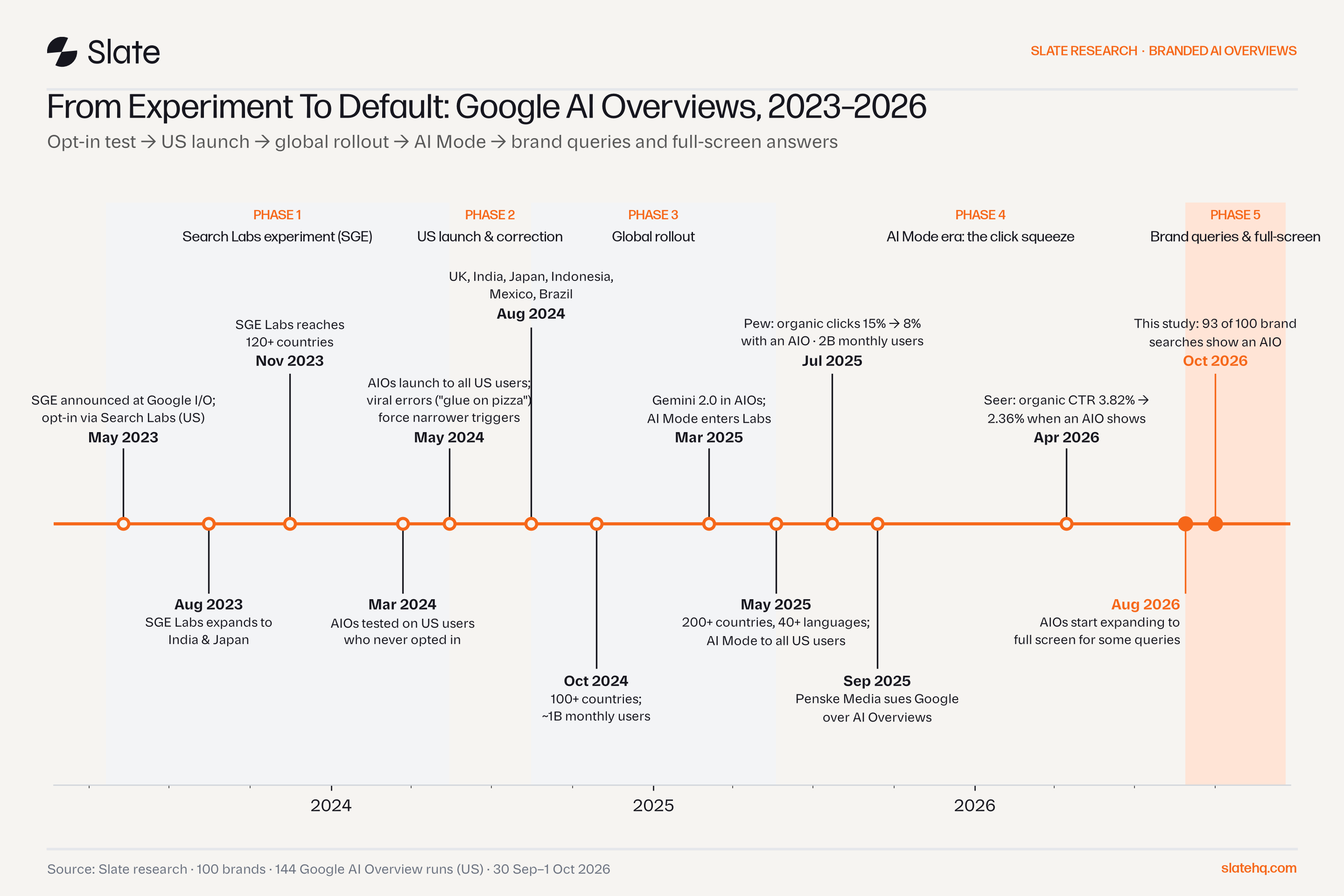
Task: Select the PHASE 3 heading
Action: pyautogui.click(x=653, y=215)
